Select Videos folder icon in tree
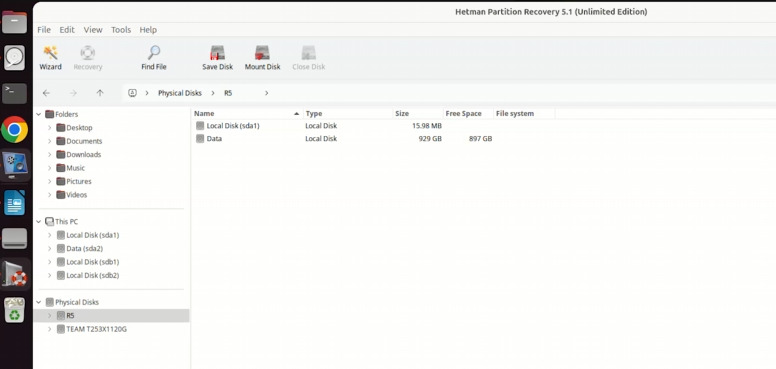Image resolution: width=776 pixels, height=369 pixels. 61,195
